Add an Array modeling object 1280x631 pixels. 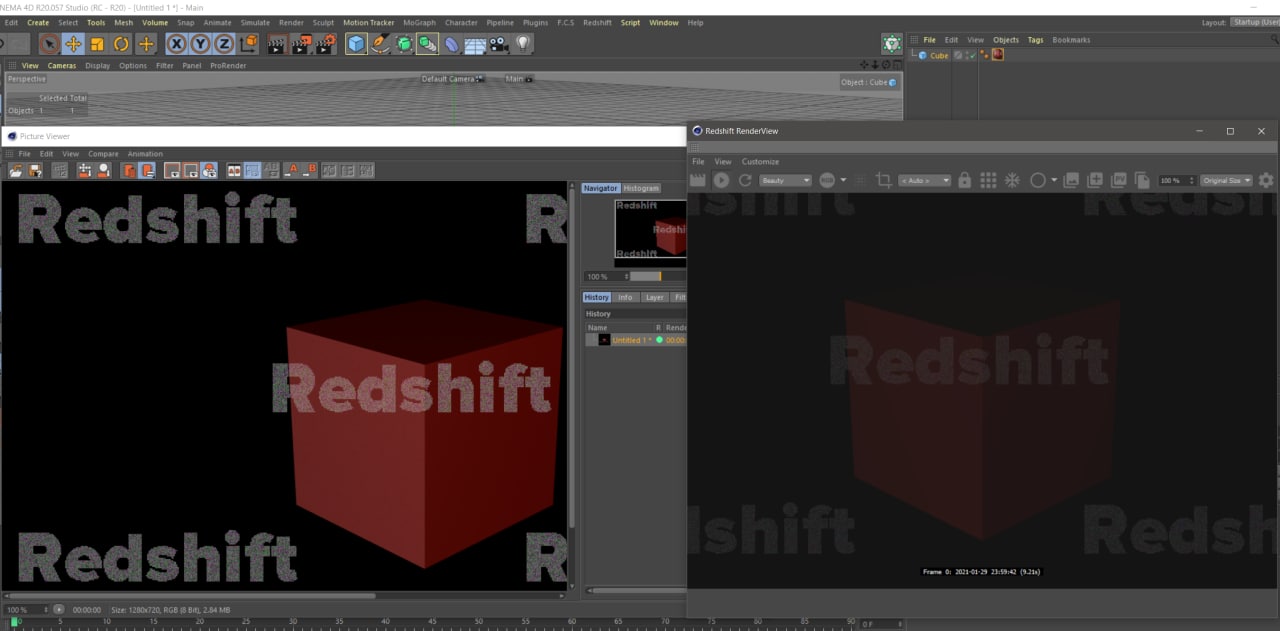(428, 44)
